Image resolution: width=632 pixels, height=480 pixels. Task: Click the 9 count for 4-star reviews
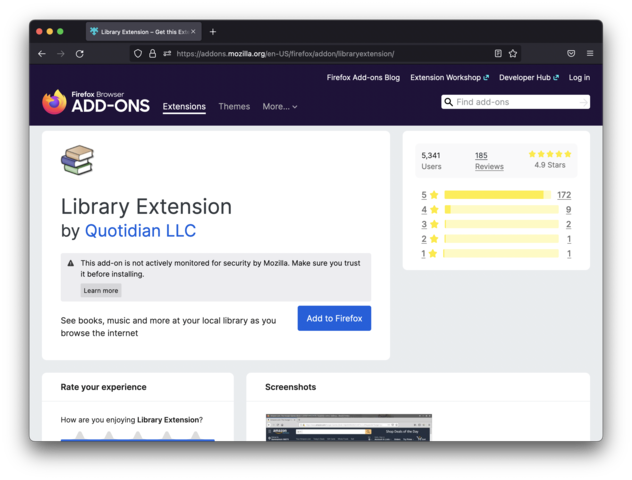(x=568, y=210)
